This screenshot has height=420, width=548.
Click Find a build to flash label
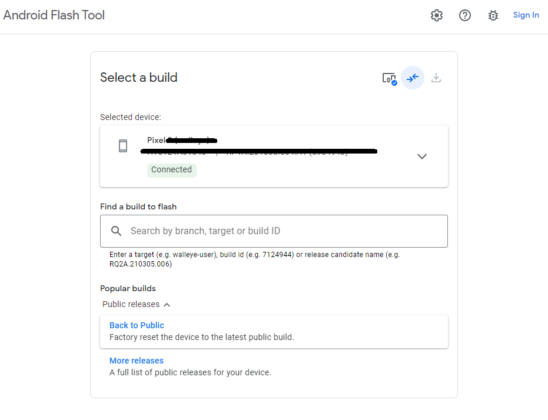coord(138,207)
